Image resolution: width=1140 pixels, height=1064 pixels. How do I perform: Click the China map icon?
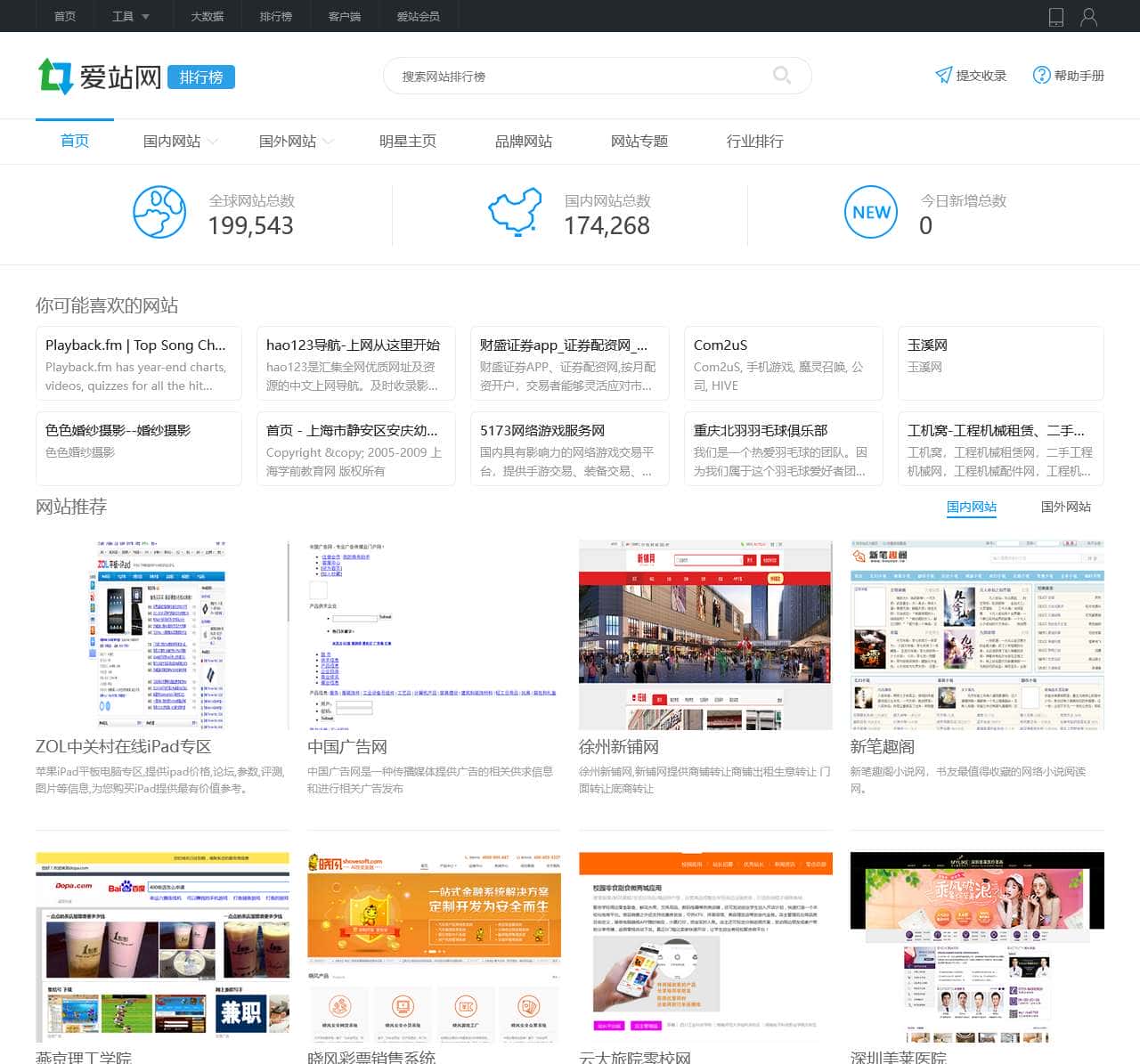click(515, 212)
